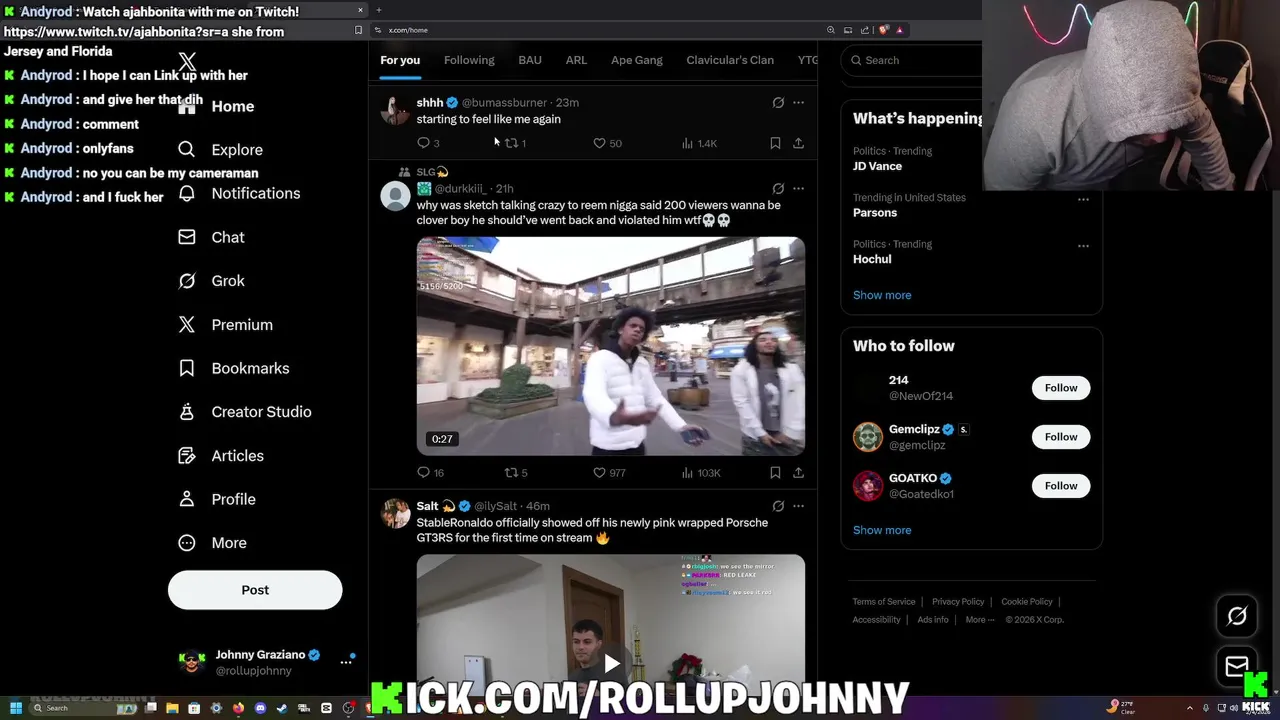Viewport: 1280px width, 720px height.
Task: Click the Post button
Action: [x=255, y=590]
